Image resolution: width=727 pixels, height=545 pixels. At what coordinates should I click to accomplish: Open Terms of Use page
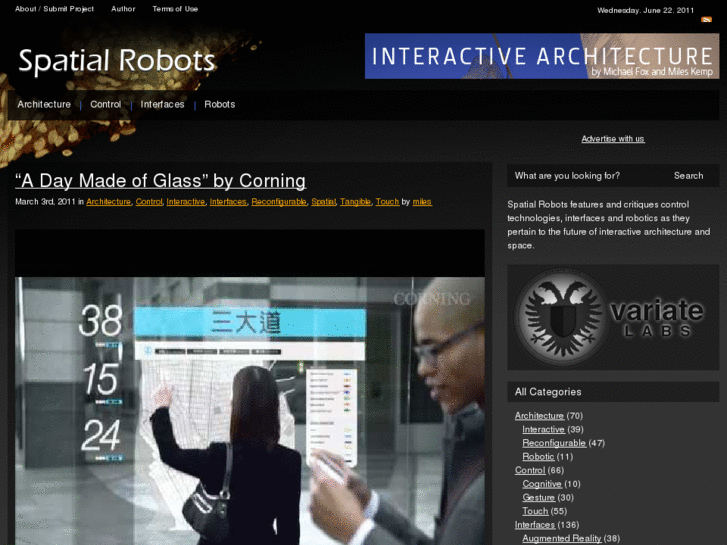(175, 9)
